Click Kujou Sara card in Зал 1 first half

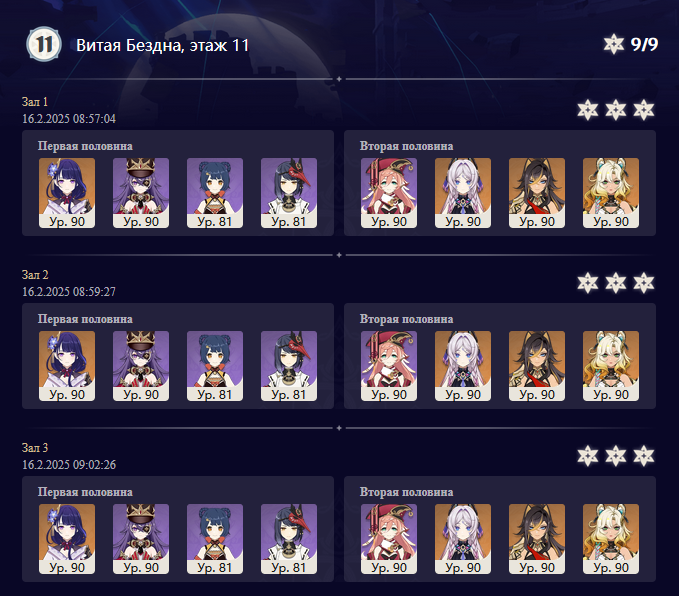[x=289, y=193]
